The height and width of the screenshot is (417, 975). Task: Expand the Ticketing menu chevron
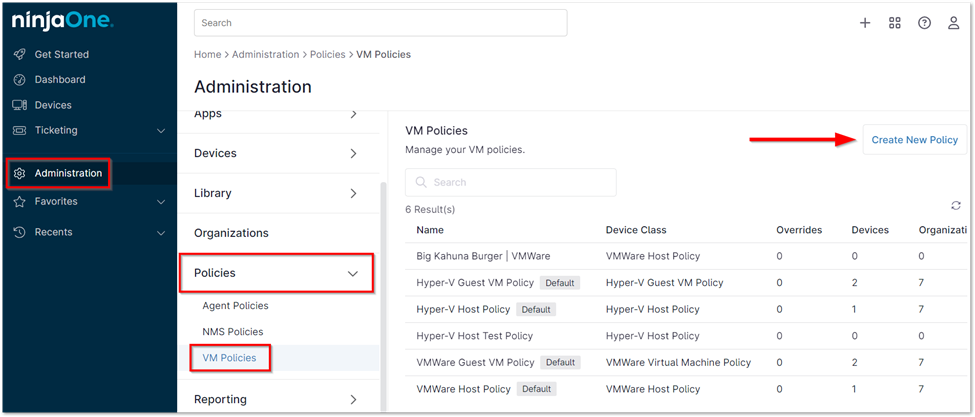(x=161, y=131)
